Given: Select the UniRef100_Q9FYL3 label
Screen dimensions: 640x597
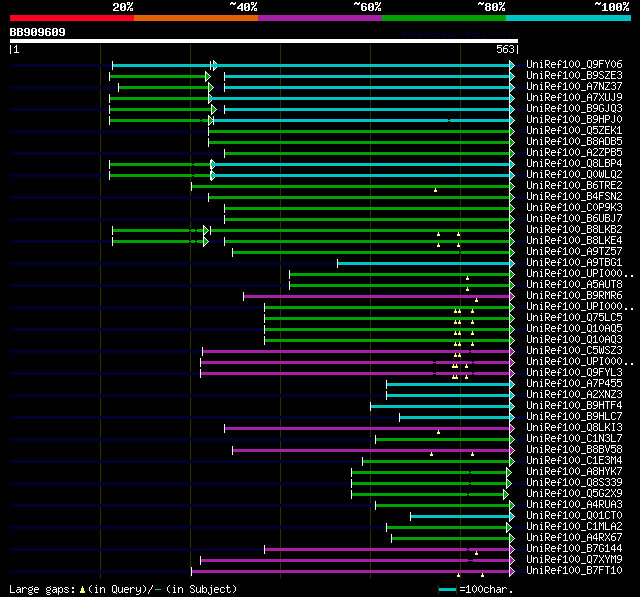Looking at the screenshot, I should pos(574,373).
